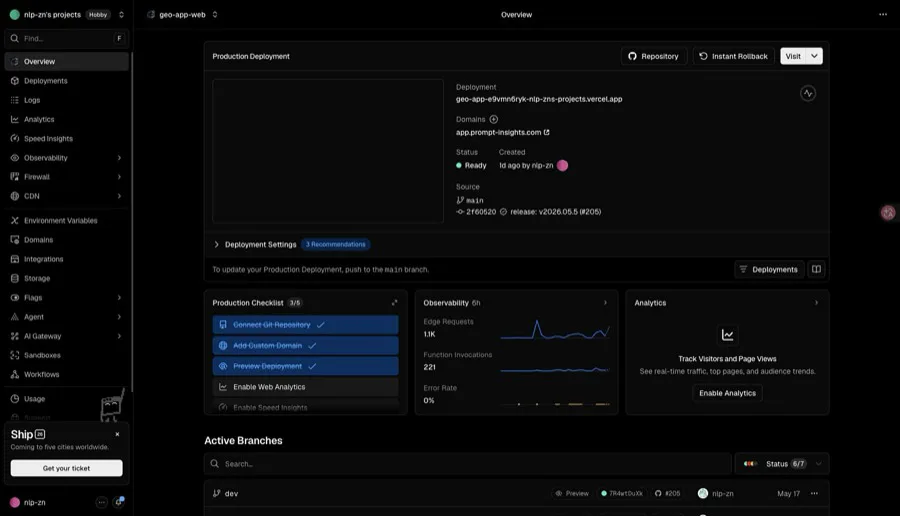Select Enable Web Analytics checklist item
Screen dimensions: 900x516
coord(305,387)
